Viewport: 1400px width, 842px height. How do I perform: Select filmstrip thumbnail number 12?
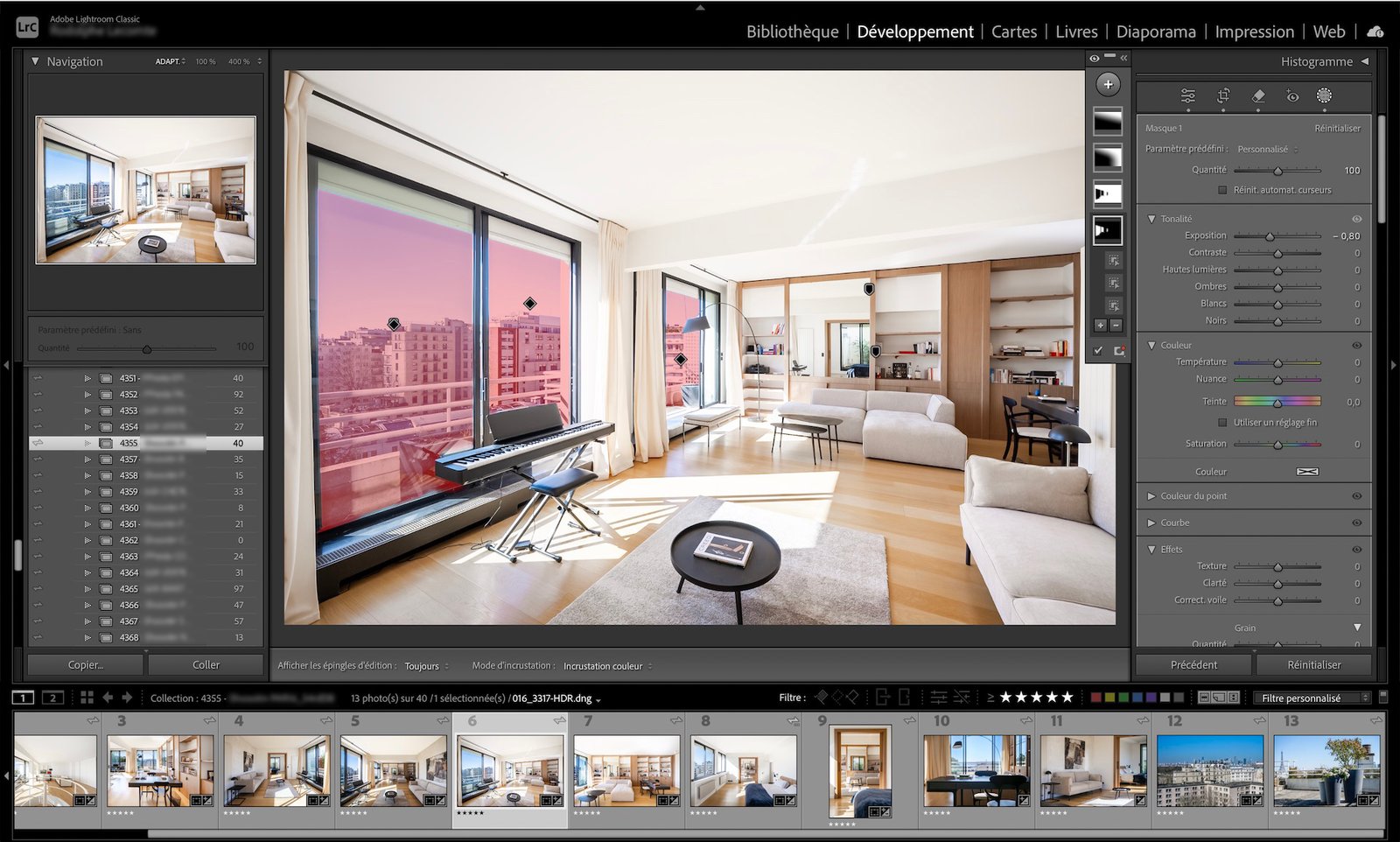pyautogui.click(x=1209, y=770)
